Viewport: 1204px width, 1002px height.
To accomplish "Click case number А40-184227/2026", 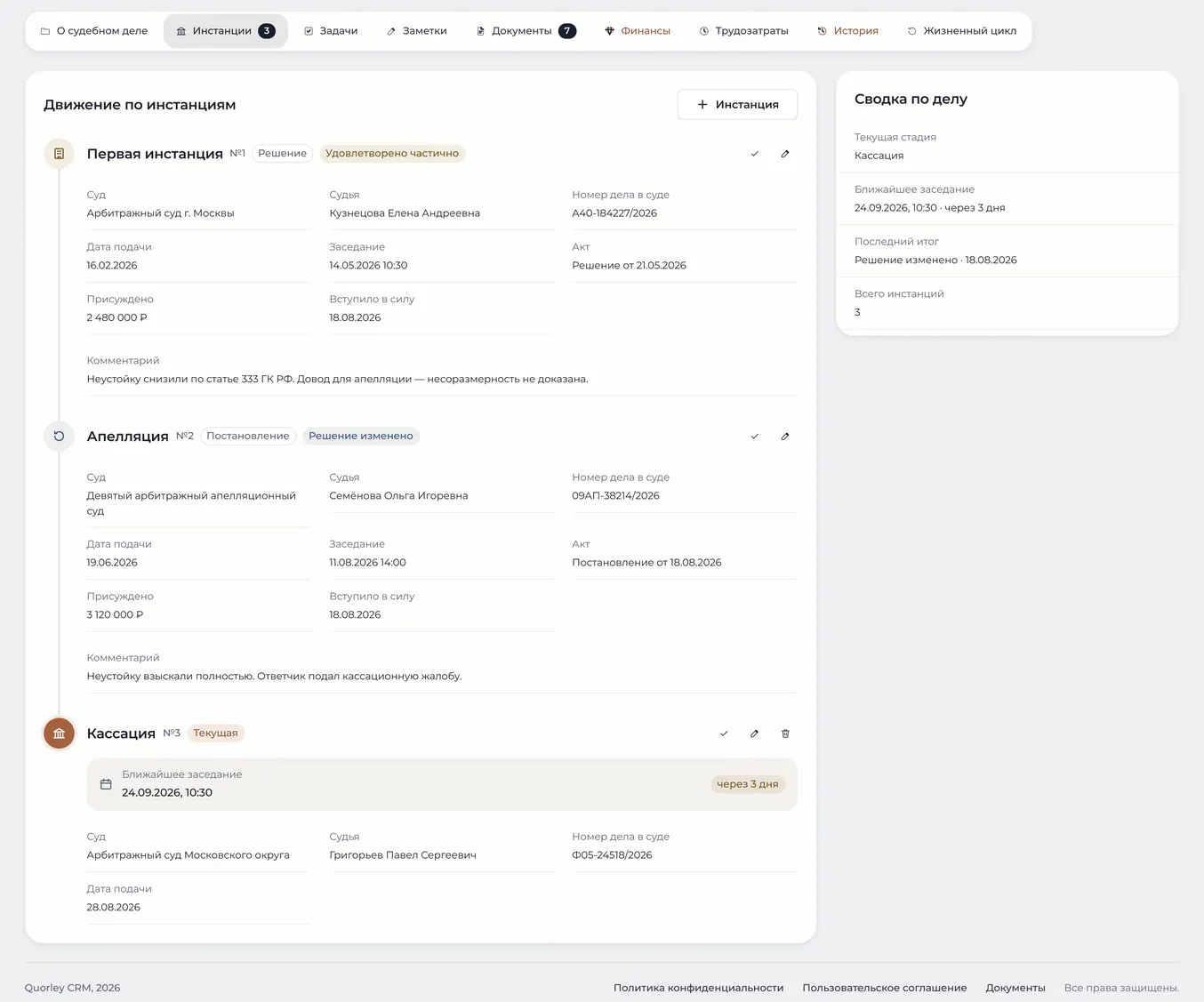I will 614,213.
